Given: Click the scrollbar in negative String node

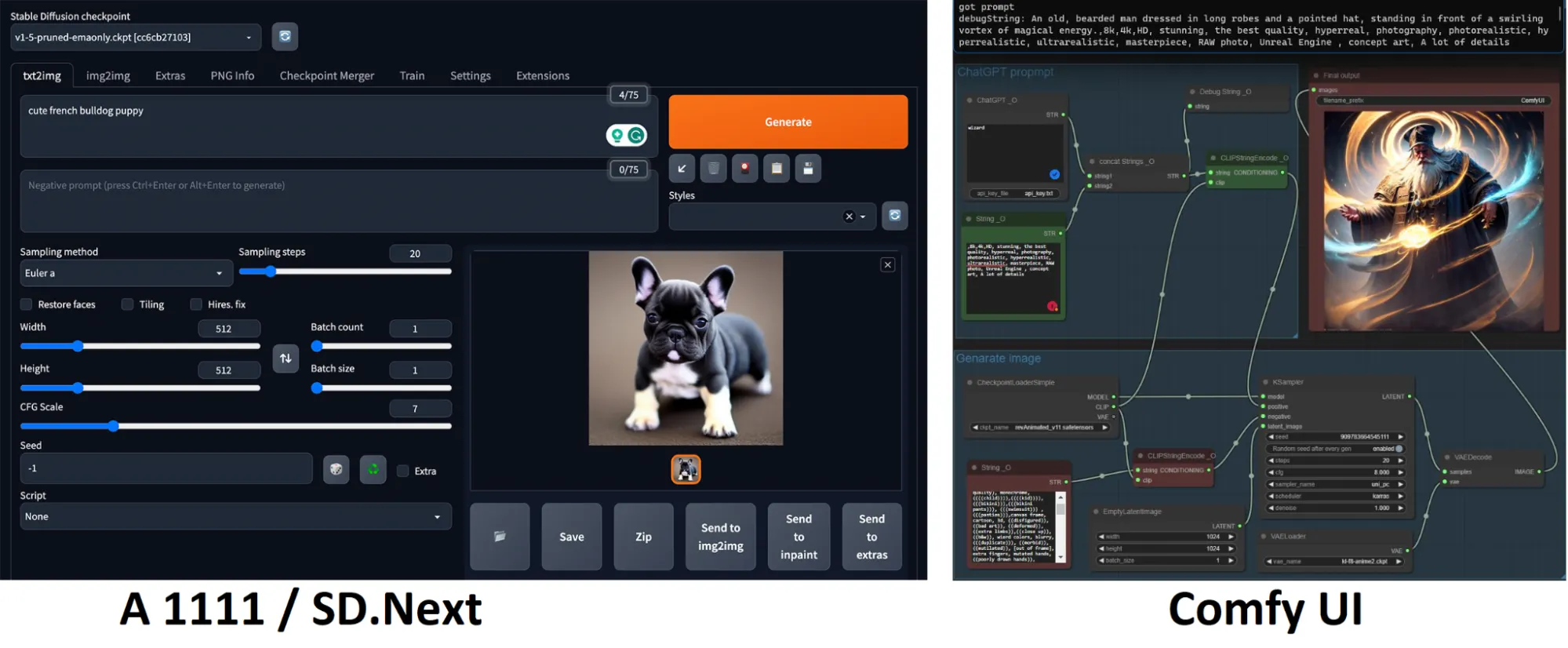Looking at the screenshot, I should click(1060, 526).
